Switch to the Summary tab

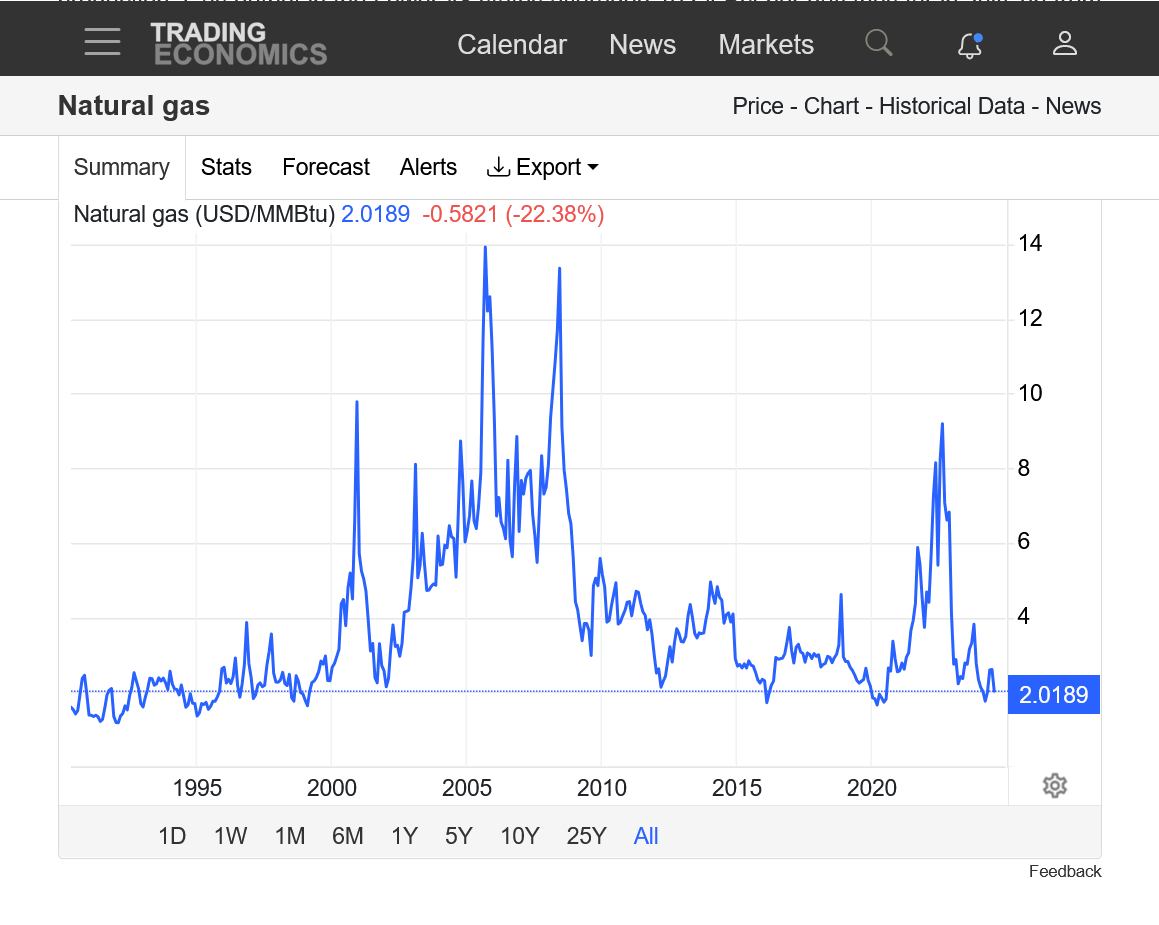click(x=122, y=167)
